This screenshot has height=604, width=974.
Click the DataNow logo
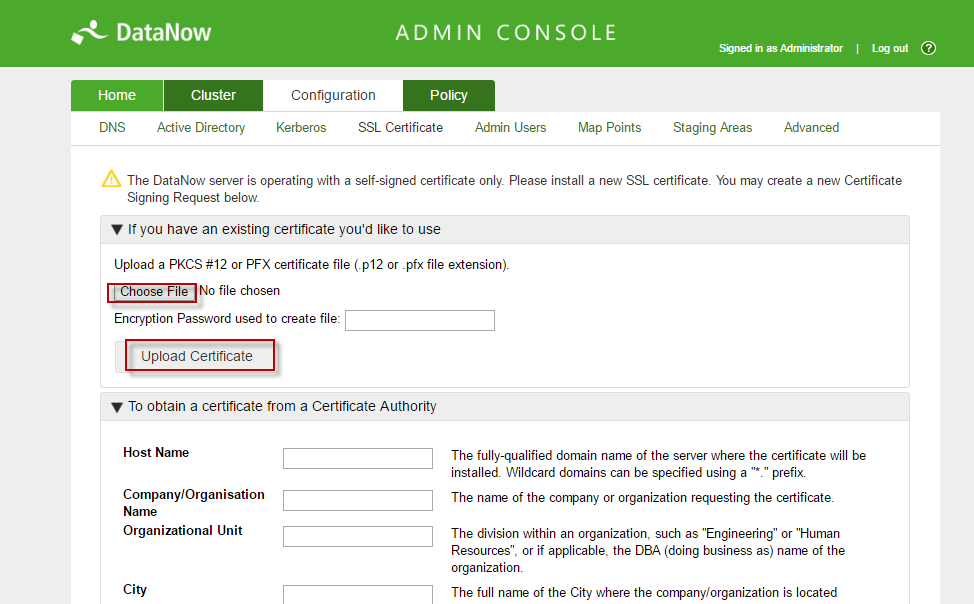[141, 32]
